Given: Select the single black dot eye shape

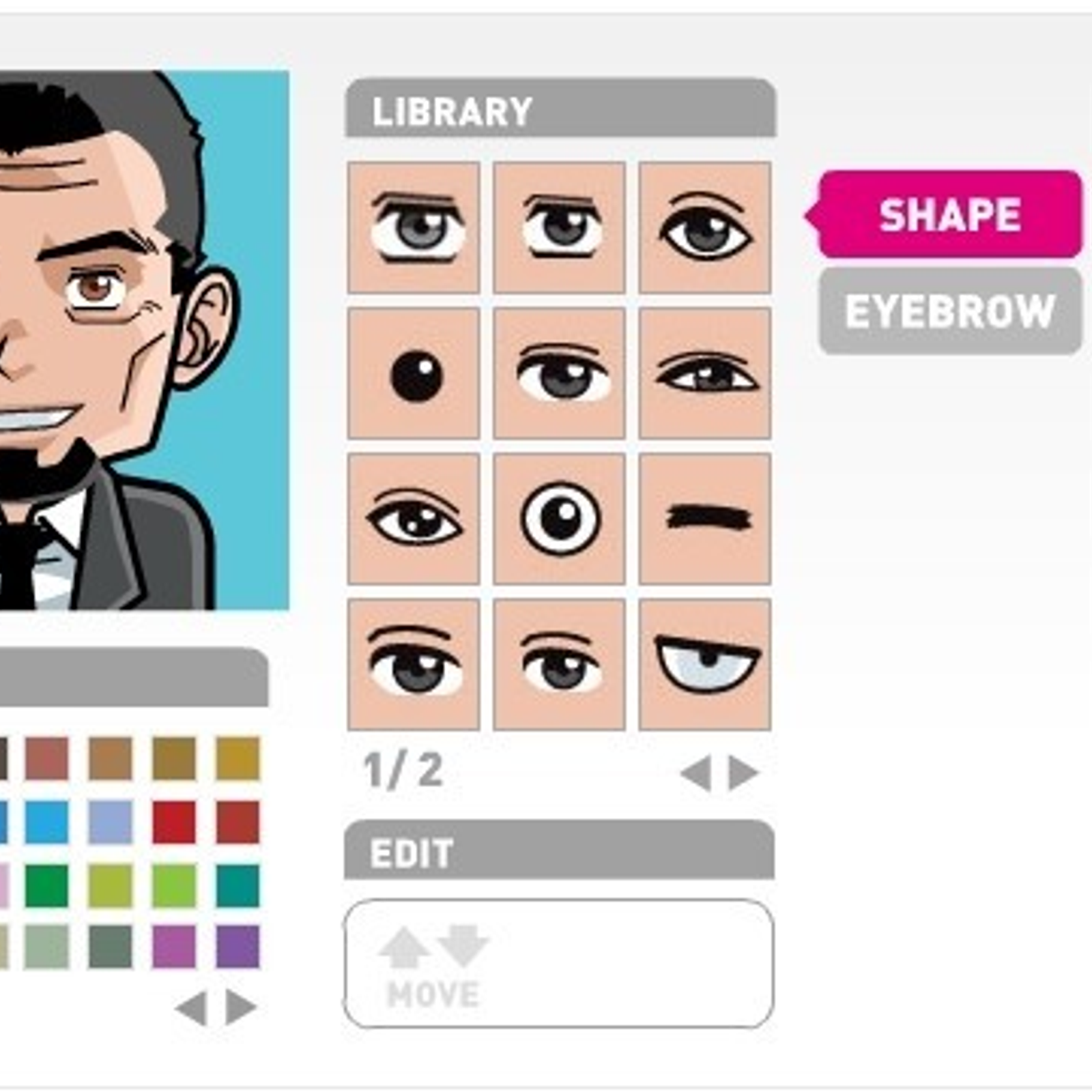Looking at the screenshot, I should pos(414,373).
